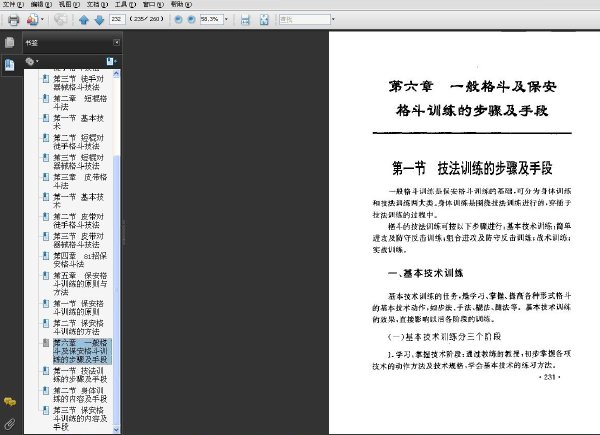Open the Comments panel speech-bubble icon

[10, 401]
